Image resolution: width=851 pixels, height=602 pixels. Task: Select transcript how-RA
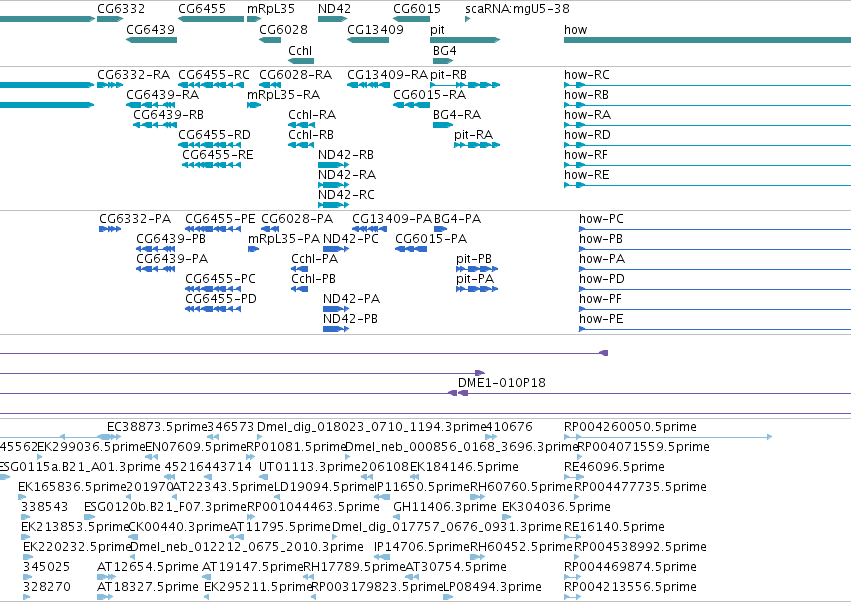point(587,115)
